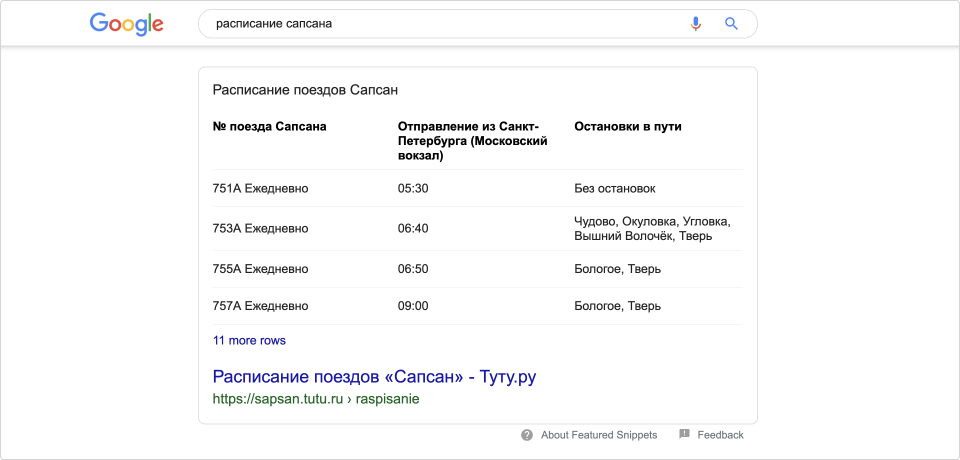Click the blue search magnifier icon

731,24
